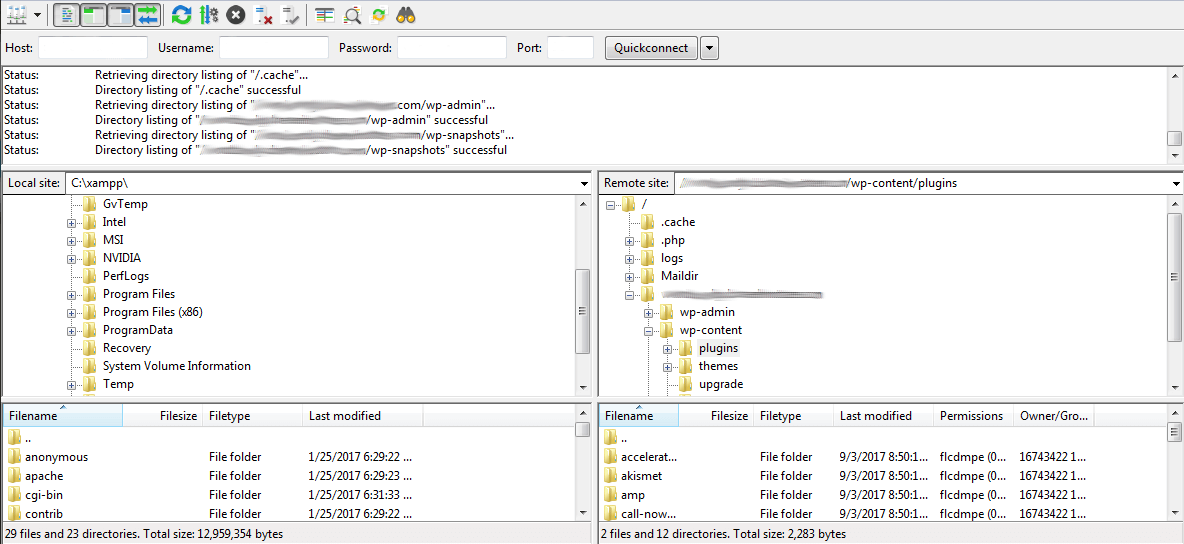
Task: Expand the wp-admin remote folder node
Action: (649, 313)
